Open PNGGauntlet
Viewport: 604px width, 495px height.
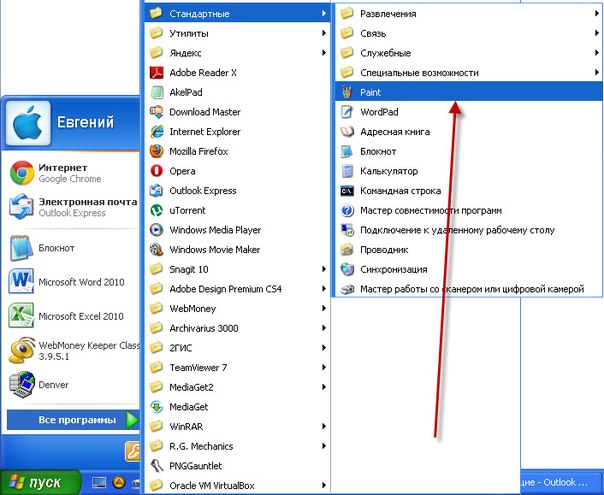pos(237,466)
